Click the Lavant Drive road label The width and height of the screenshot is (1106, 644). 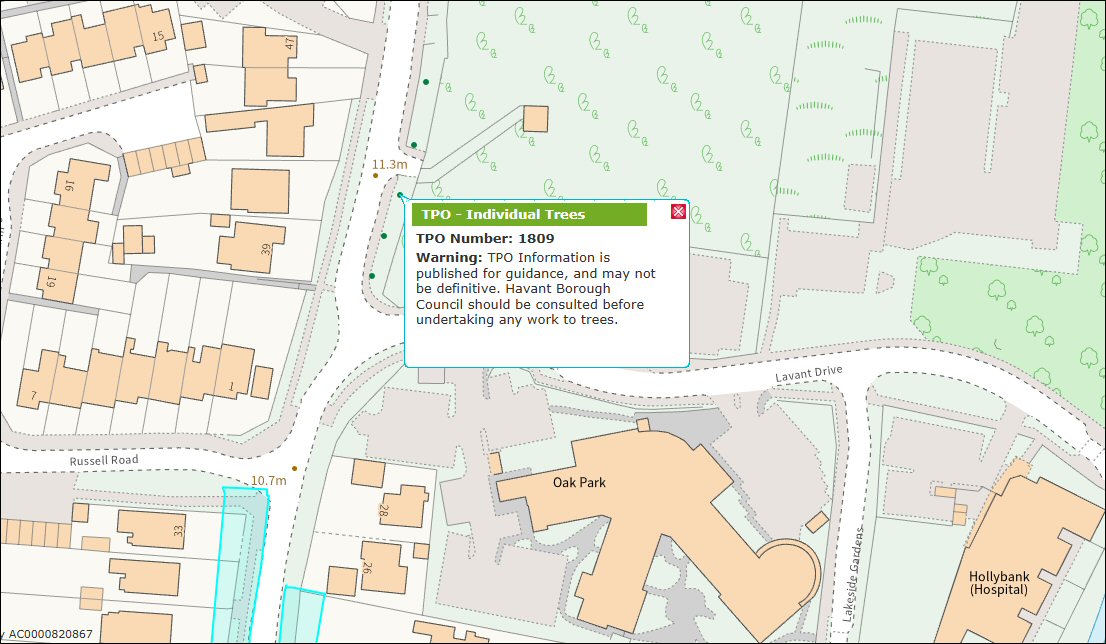[809, 374]
